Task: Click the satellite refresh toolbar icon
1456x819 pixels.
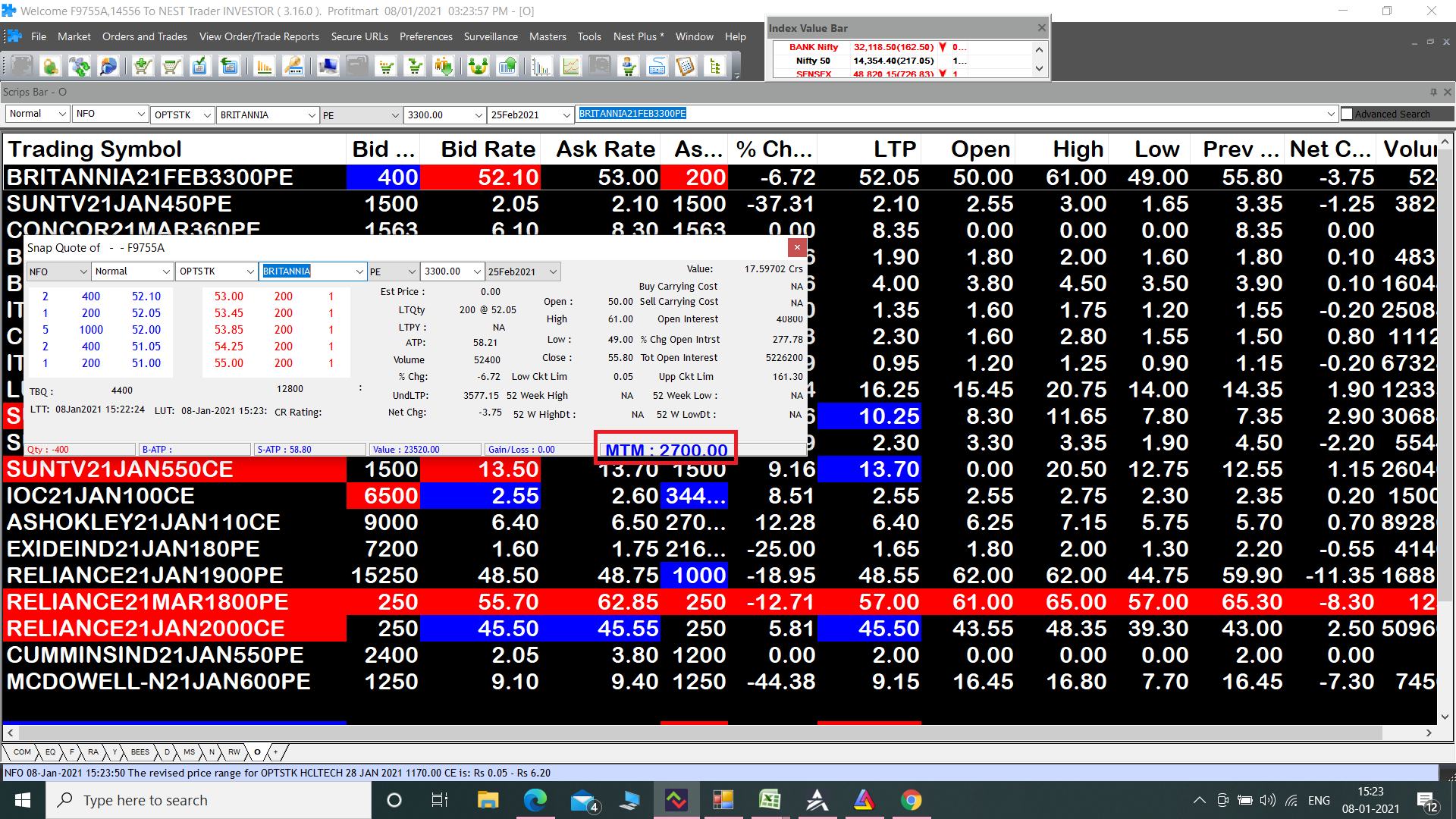Action: 80,67
